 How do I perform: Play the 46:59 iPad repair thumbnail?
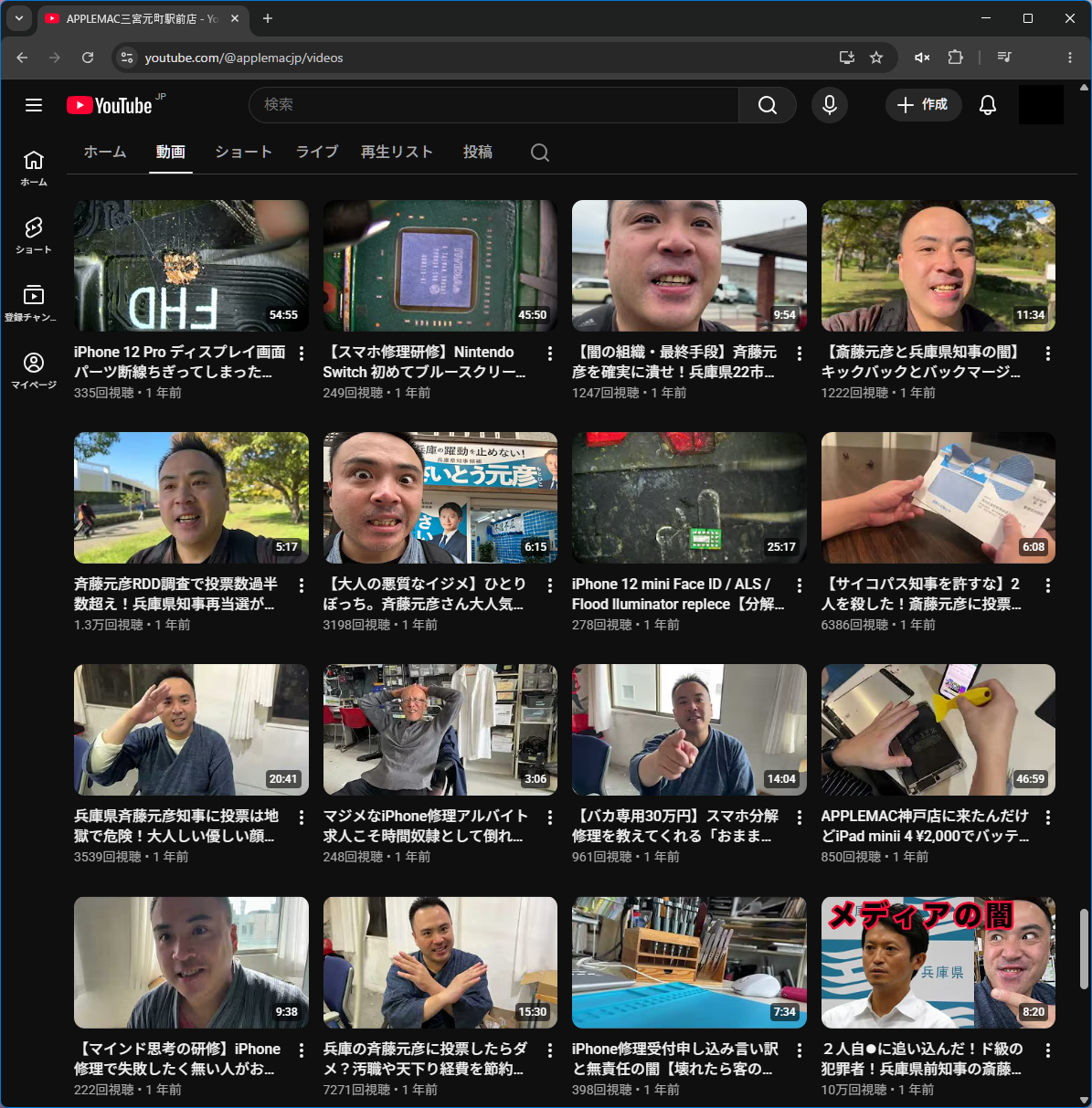[x=938, y=730]
